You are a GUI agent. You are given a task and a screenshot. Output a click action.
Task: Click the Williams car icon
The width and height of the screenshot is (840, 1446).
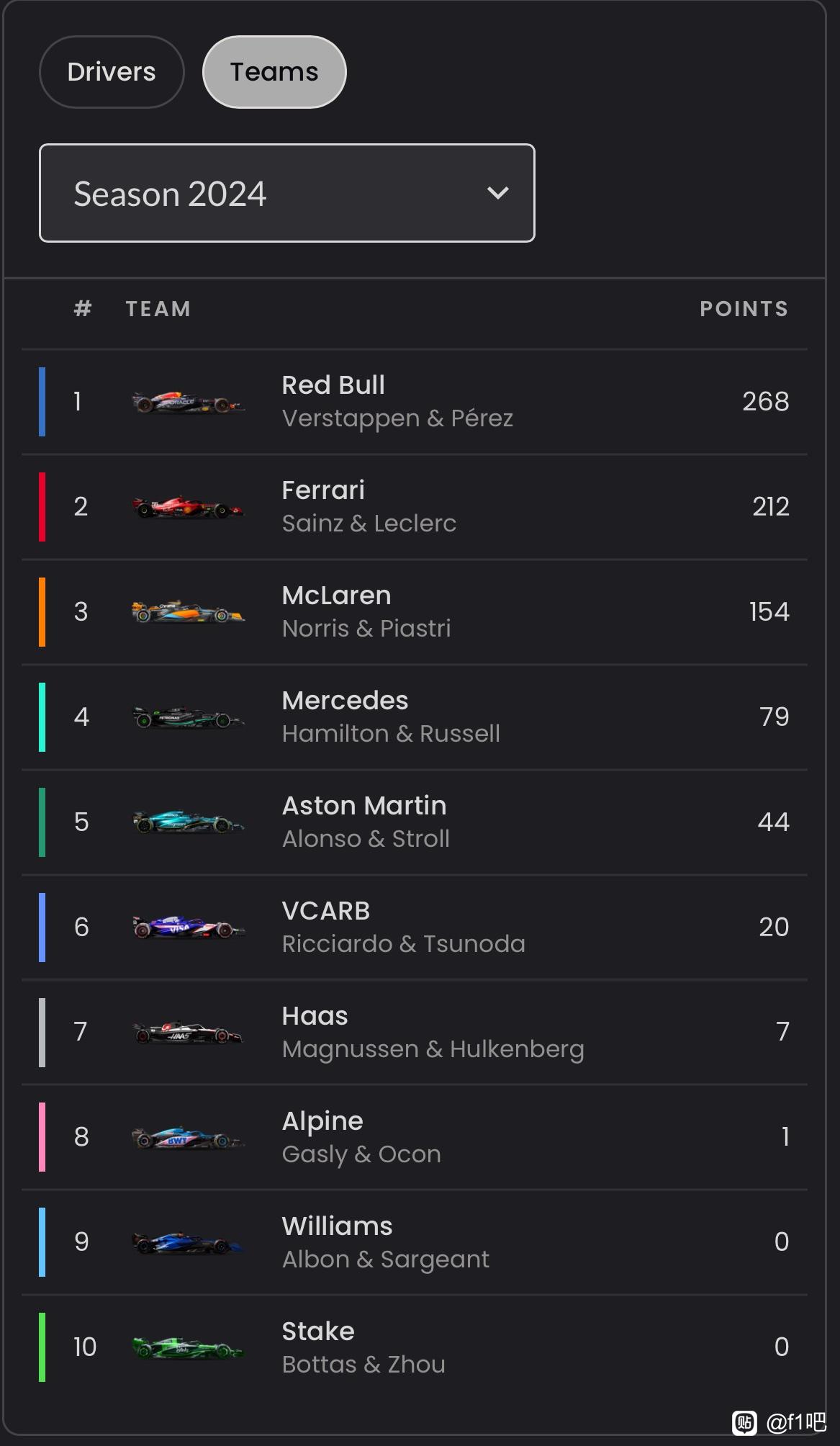189,1243
